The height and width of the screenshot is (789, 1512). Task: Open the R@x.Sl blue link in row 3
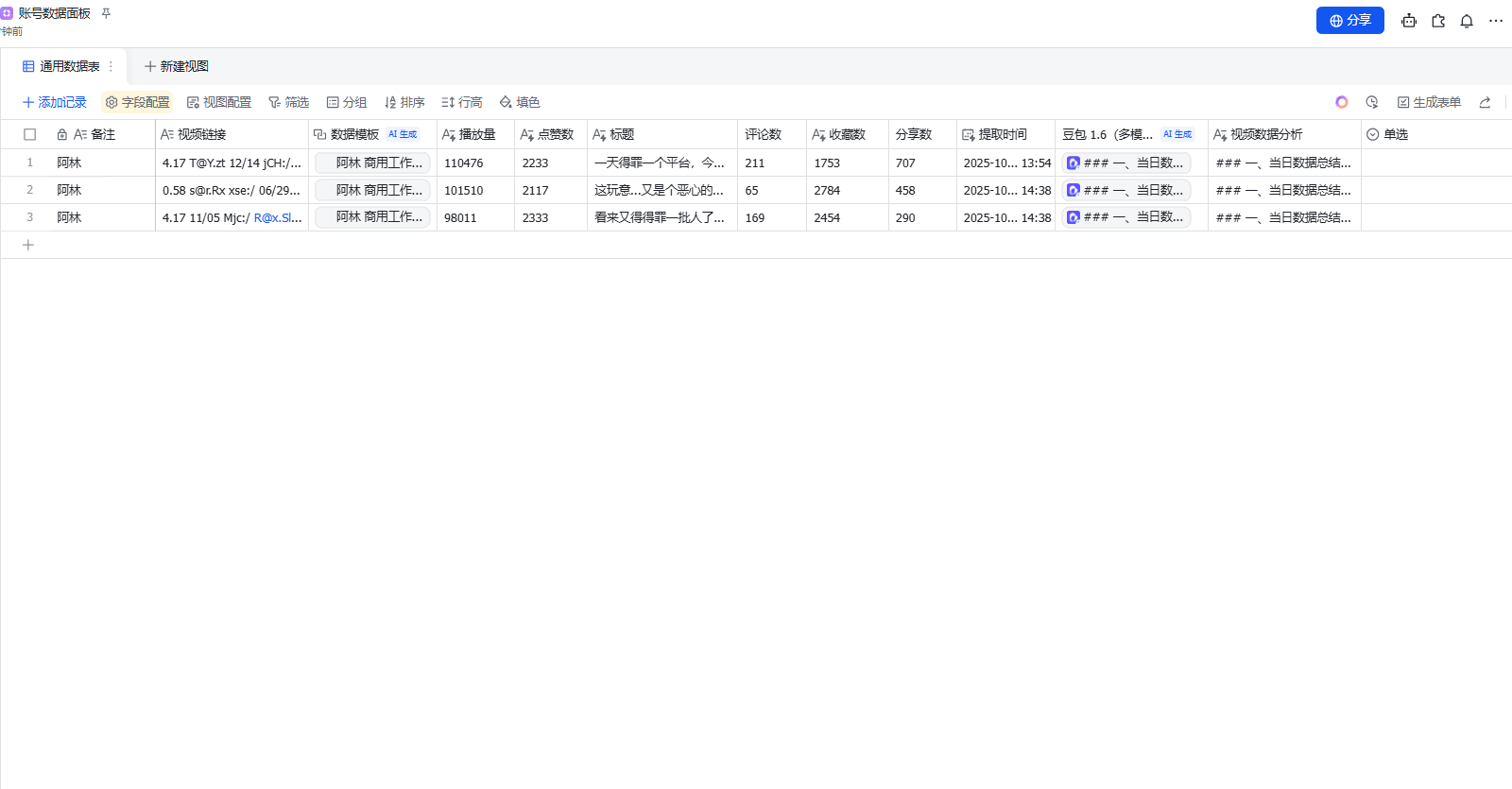point(278,217)
